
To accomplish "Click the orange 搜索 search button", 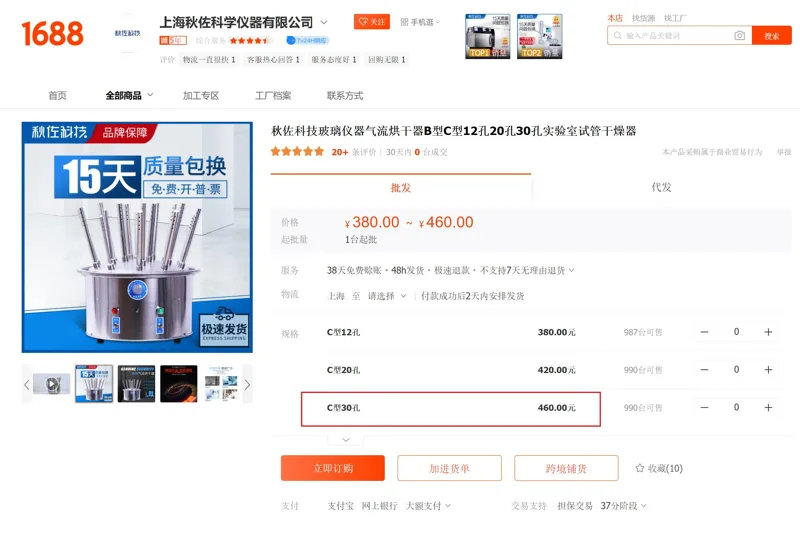I will point(771,36).
